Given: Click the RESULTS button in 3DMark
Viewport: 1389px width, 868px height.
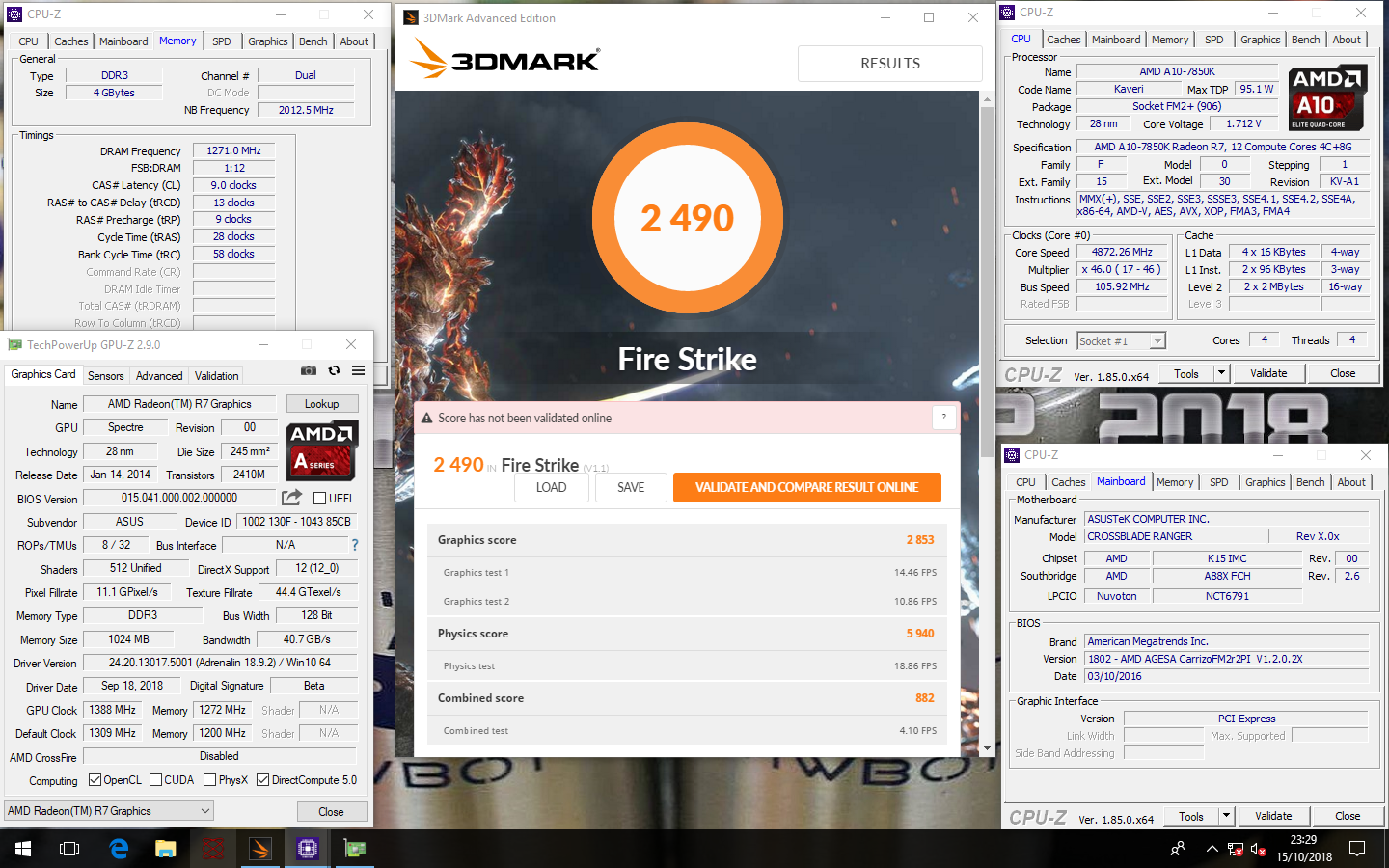Looking at the screenshot, I should point(890,64).
